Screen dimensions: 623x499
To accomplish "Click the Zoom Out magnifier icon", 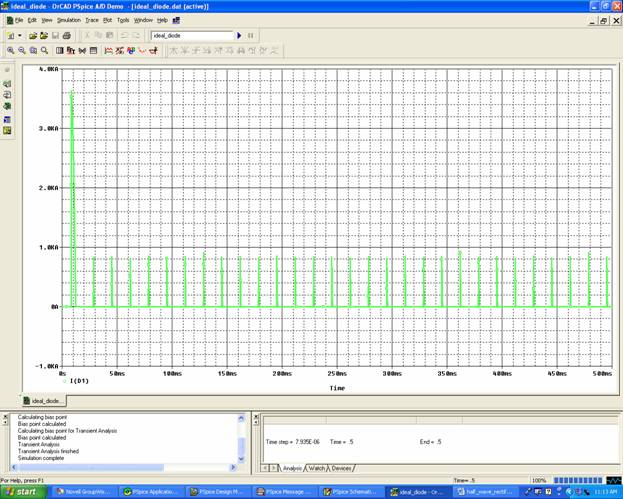I will tap(22, 50).
